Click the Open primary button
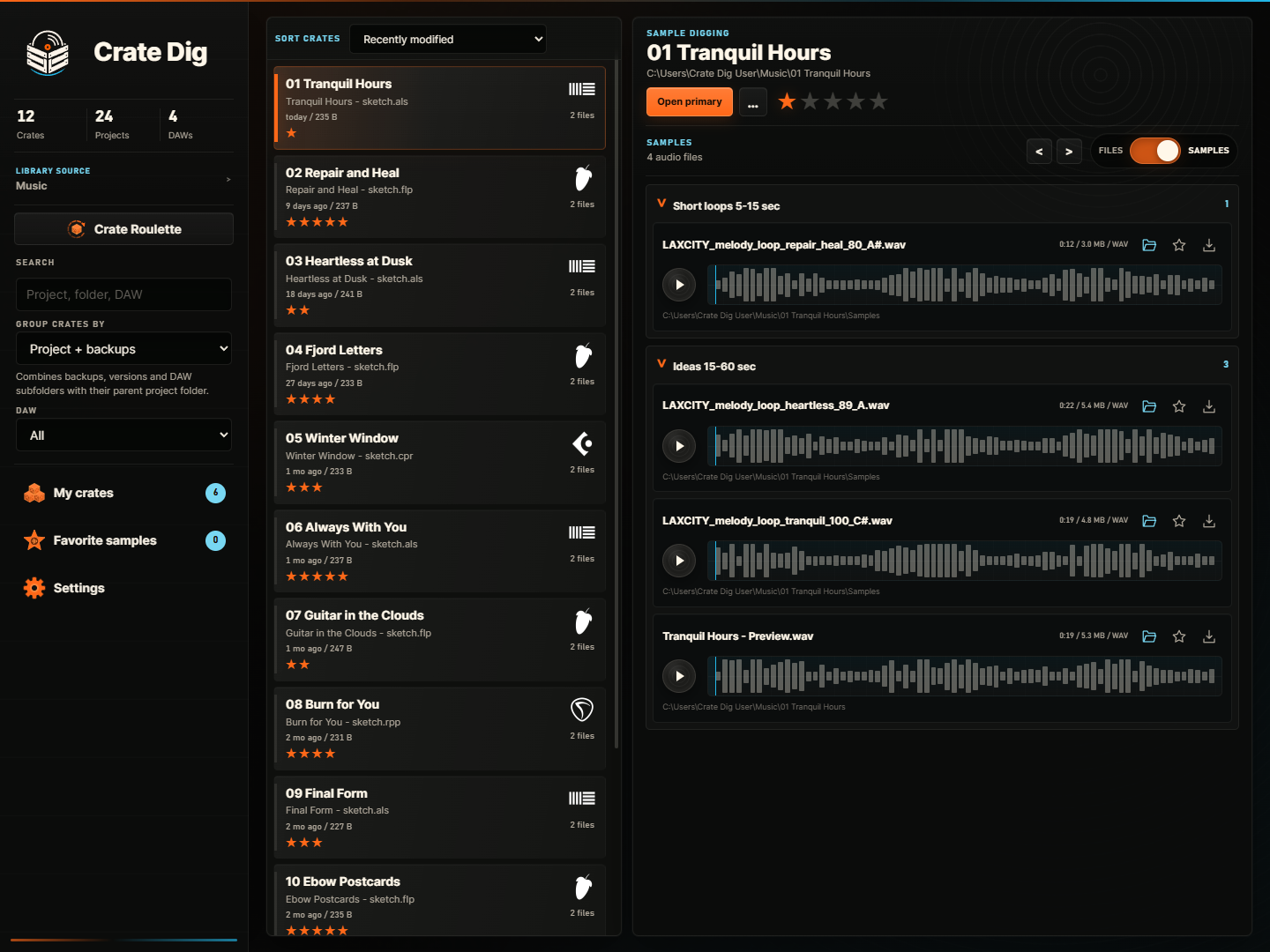The height and width of the screenshot is (952, 1270). (x=690, y=102)
